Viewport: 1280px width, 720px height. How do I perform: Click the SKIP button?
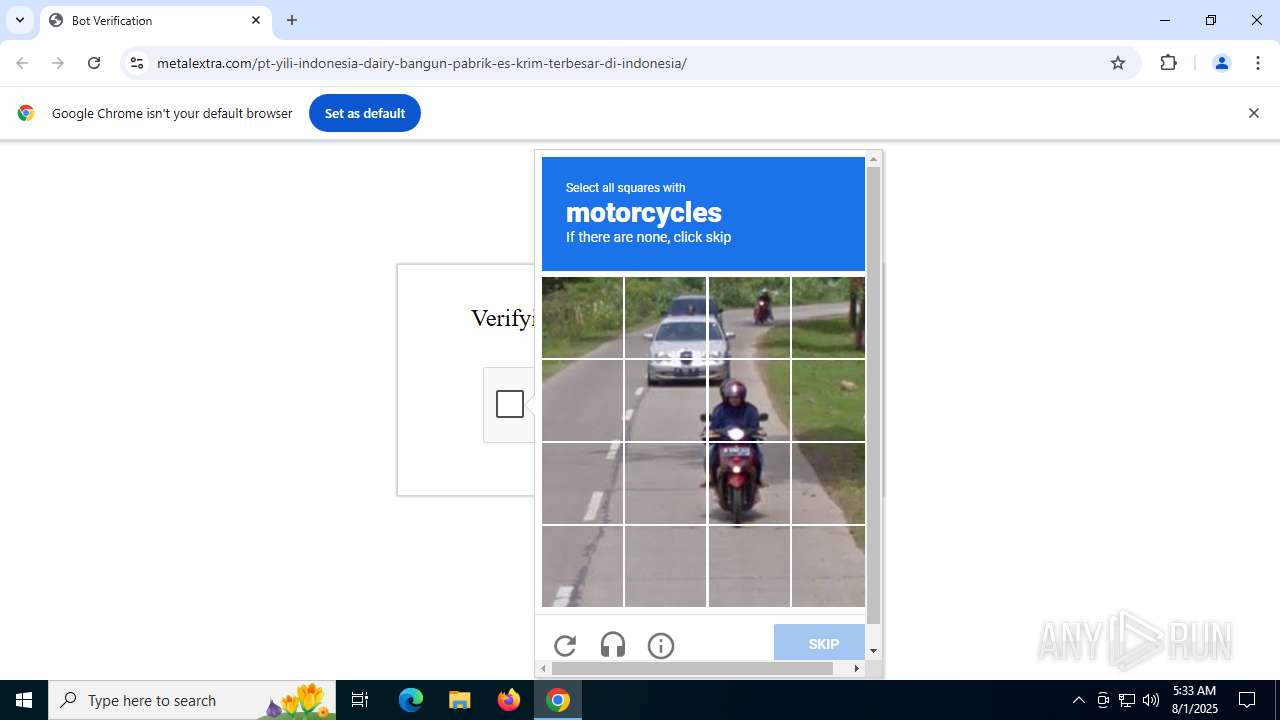[x=819, y=643]
